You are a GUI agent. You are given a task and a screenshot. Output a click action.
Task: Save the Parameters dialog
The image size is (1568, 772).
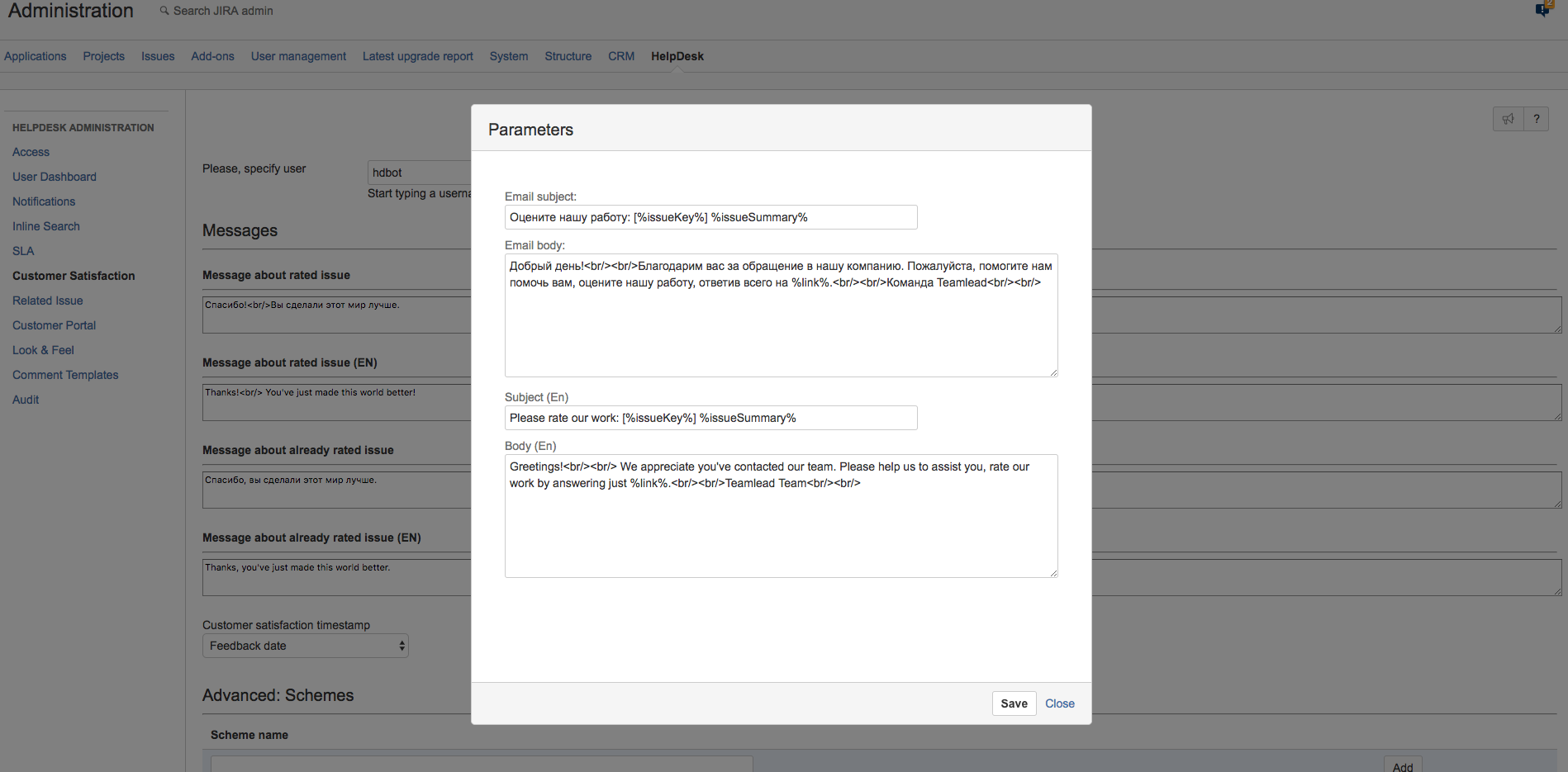pos(1014,703)
